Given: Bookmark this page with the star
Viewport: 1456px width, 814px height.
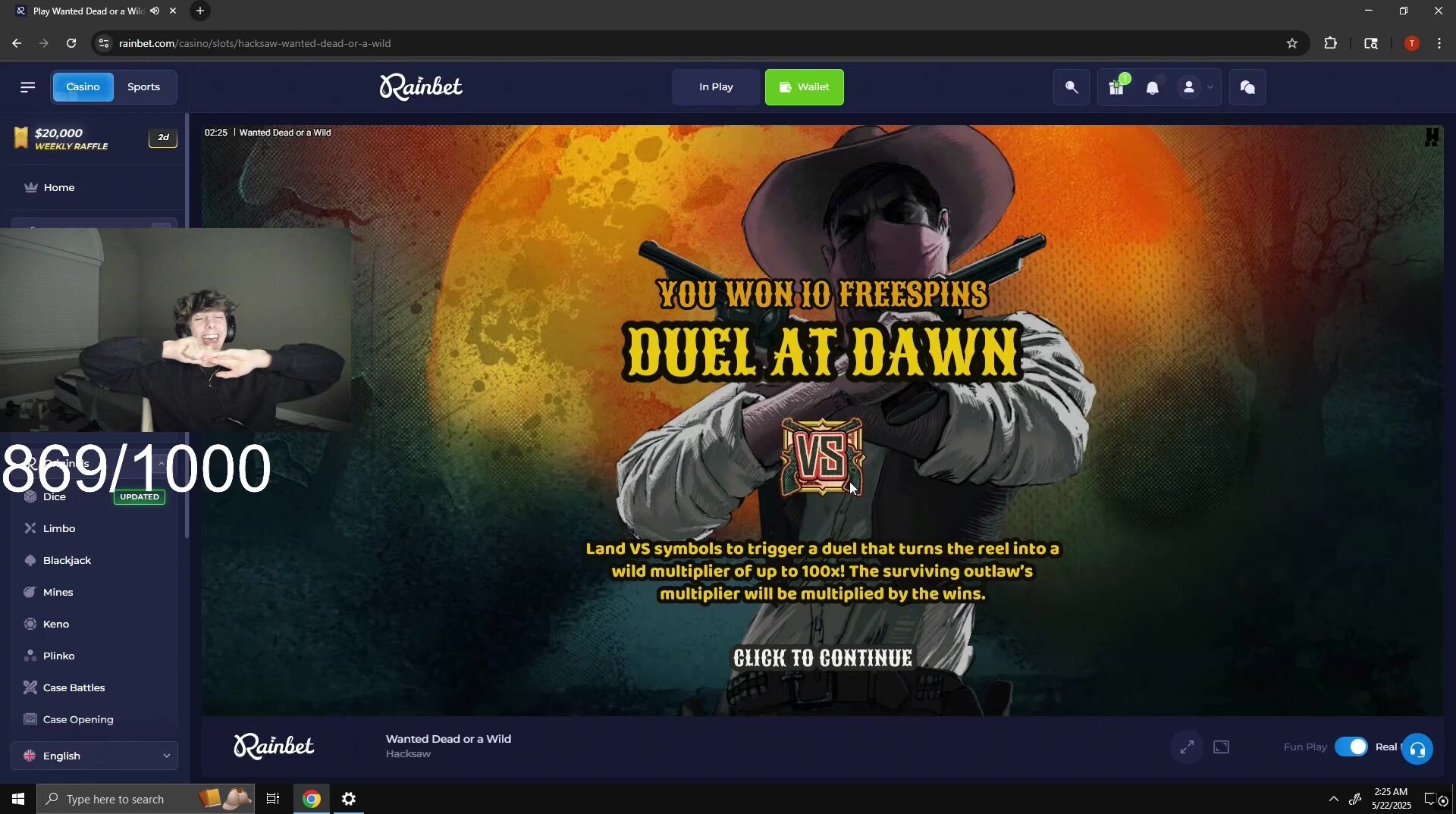Looking at the screenshot, I should click(x=1292, y=43).
